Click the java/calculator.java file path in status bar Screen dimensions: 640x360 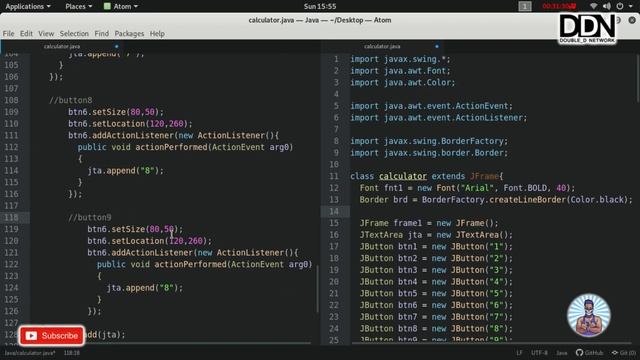coord(30,353)
